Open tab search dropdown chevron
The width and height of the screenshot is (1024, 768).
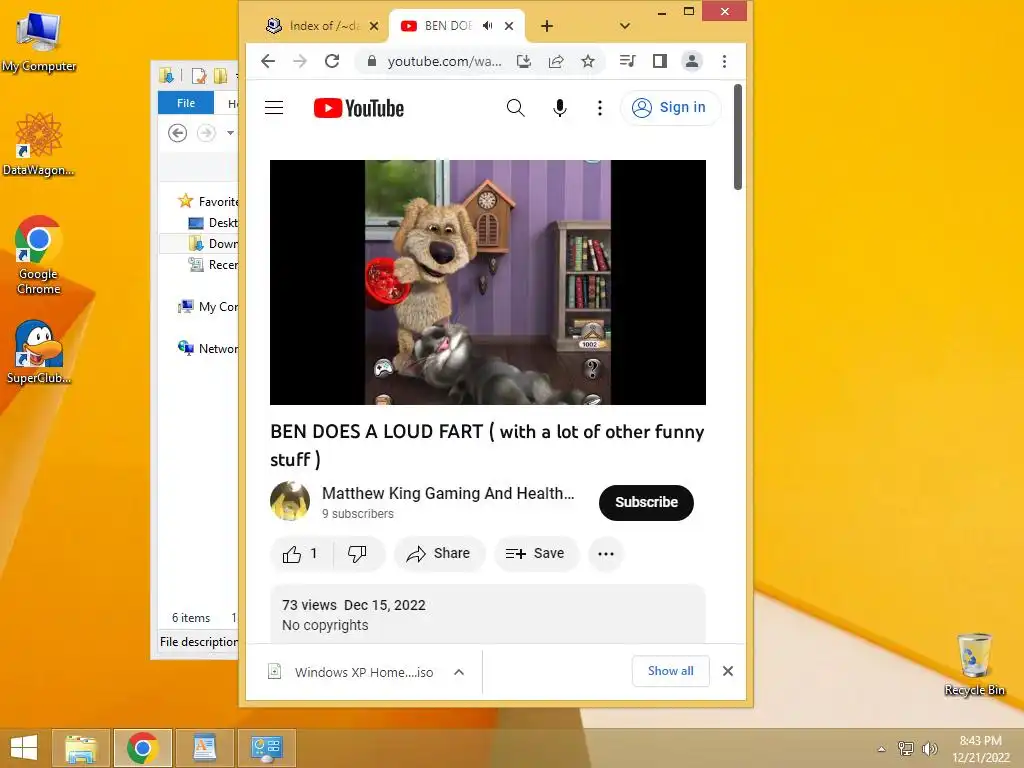[x=624, y=26]
